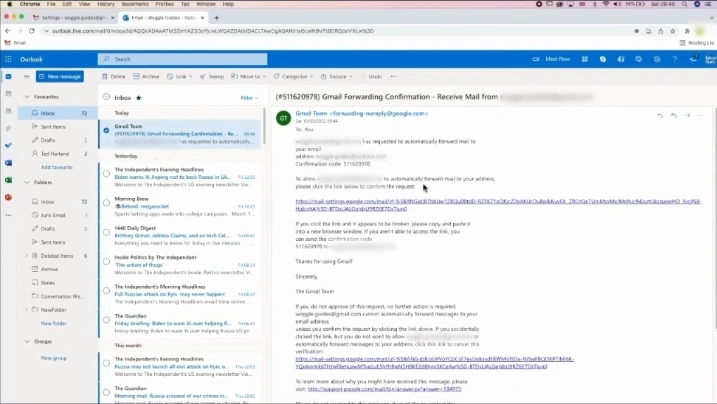The width and height of the screenshot is (717, 404).
Task: Open the Chrome menu in menu bar
Action: point(30,4)
